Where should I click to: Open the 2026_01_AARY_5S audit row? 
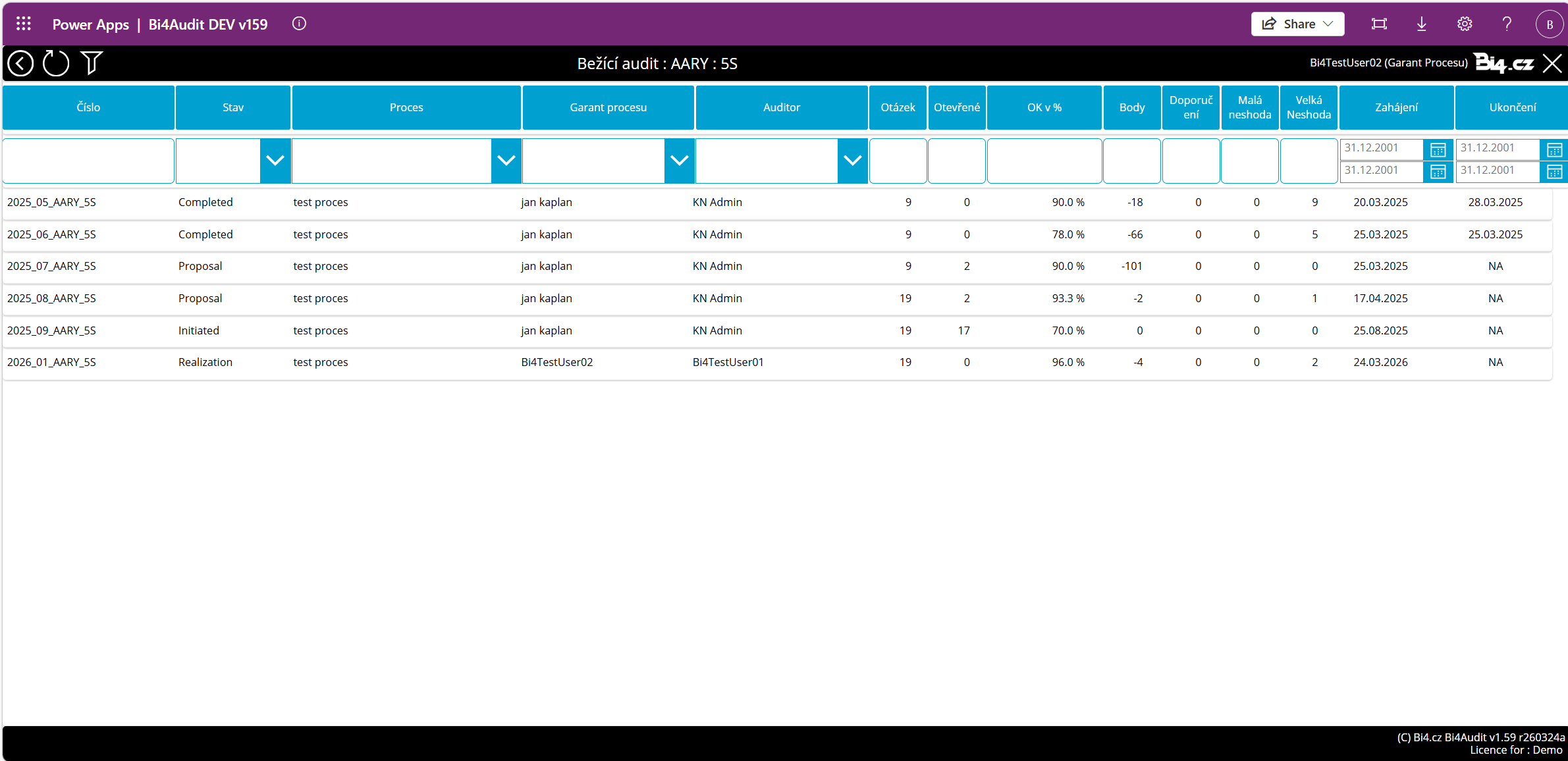tap(51, 362)
